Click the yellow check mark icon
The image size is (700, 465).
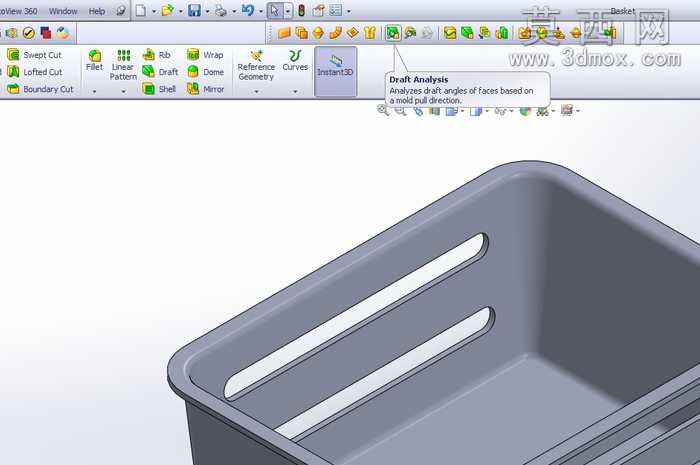29,33
